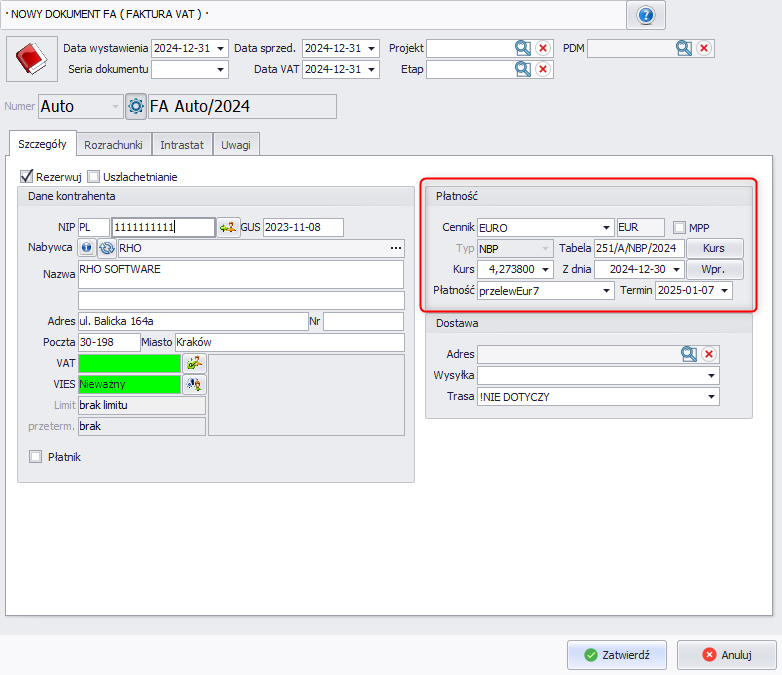This screenshot has width=782, height=675.
Task: Click the red book icon button
Action: point(31,58)
